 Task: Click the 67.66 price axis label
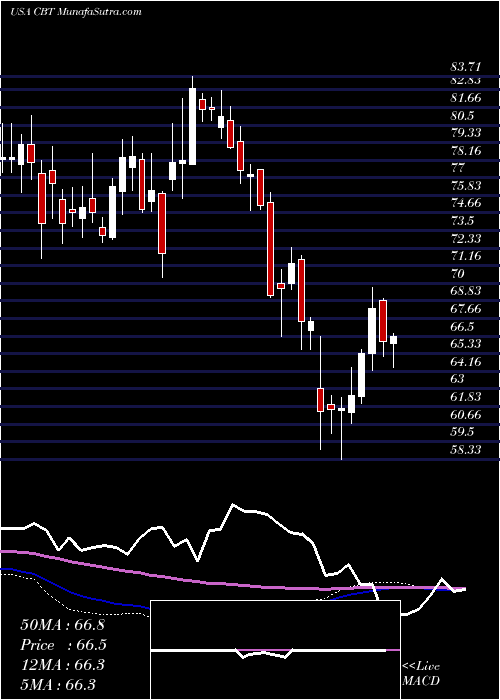(x=466, y=309)
